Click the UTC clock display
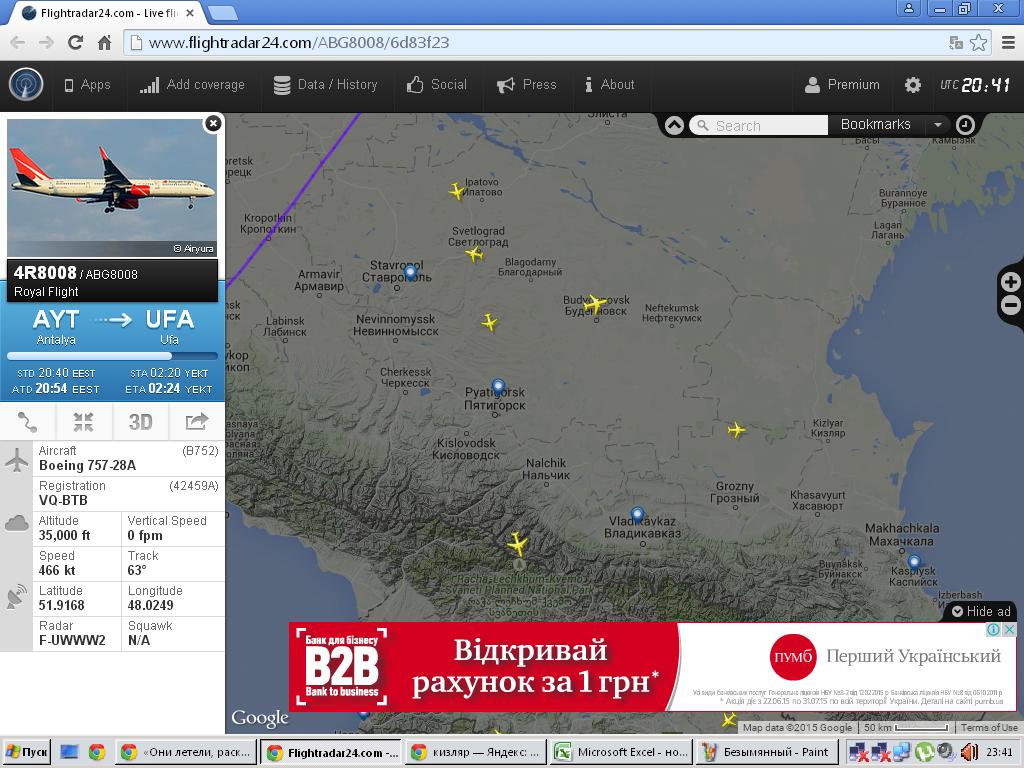The width and height of the screenshot is (1024, 768). coord(975,85)
